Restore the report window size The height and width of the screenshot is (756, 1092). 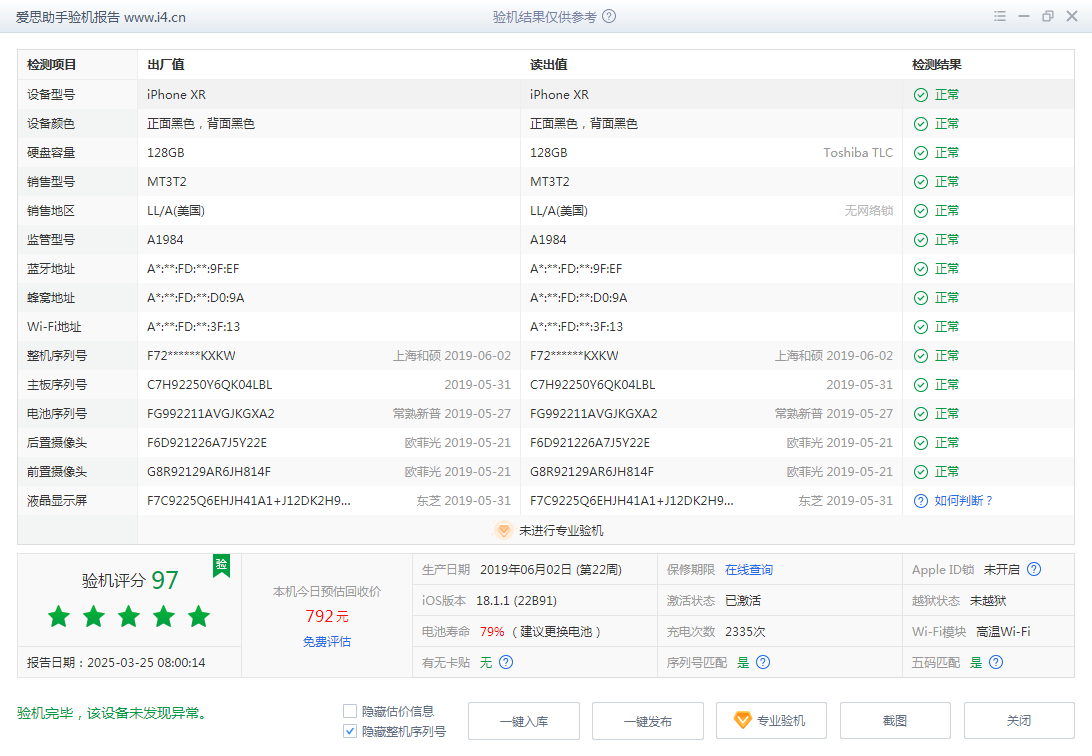1047,16
